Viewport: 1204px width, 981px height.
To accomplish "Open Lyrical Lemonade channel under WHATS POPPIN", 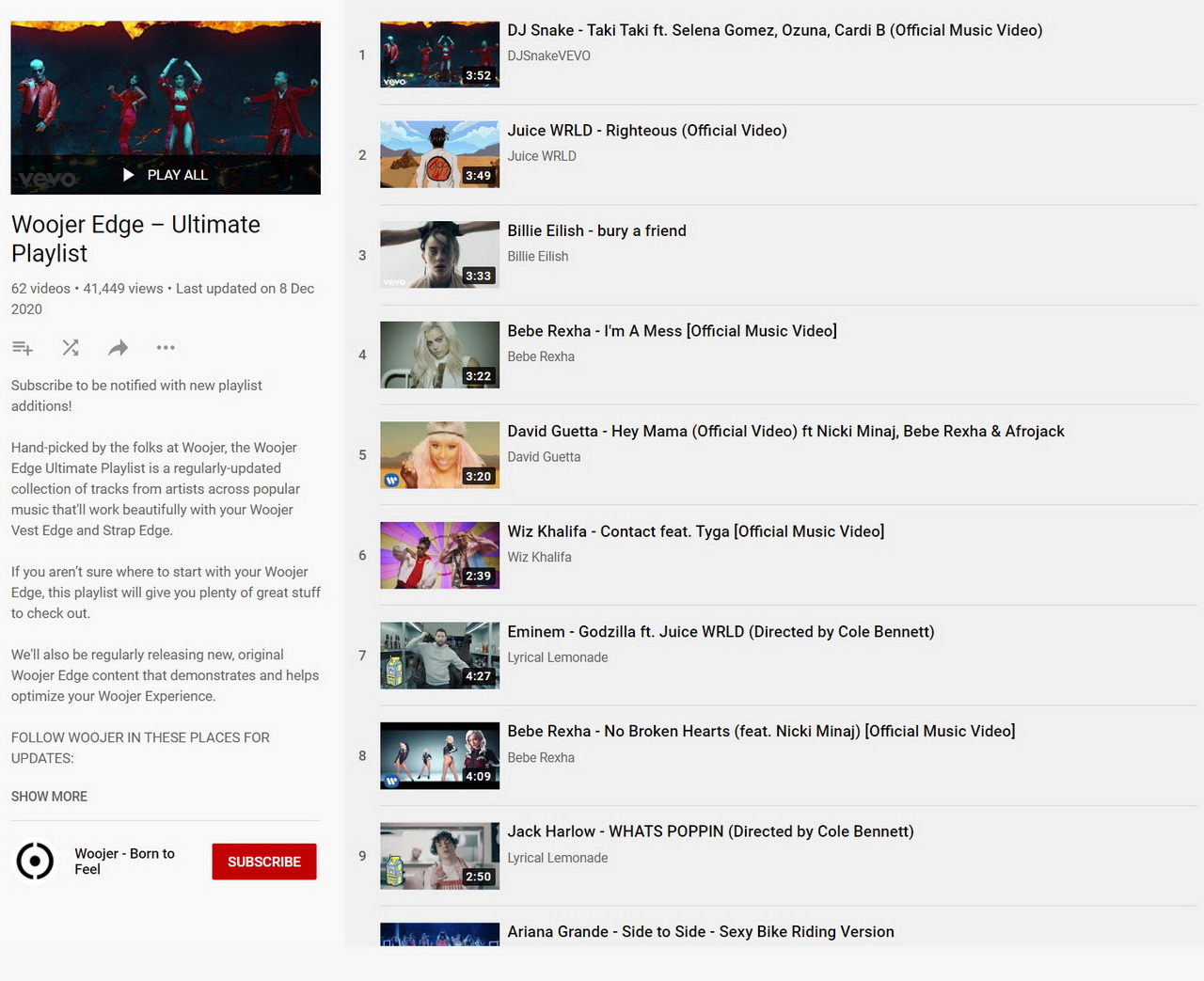I will [558, 858].
